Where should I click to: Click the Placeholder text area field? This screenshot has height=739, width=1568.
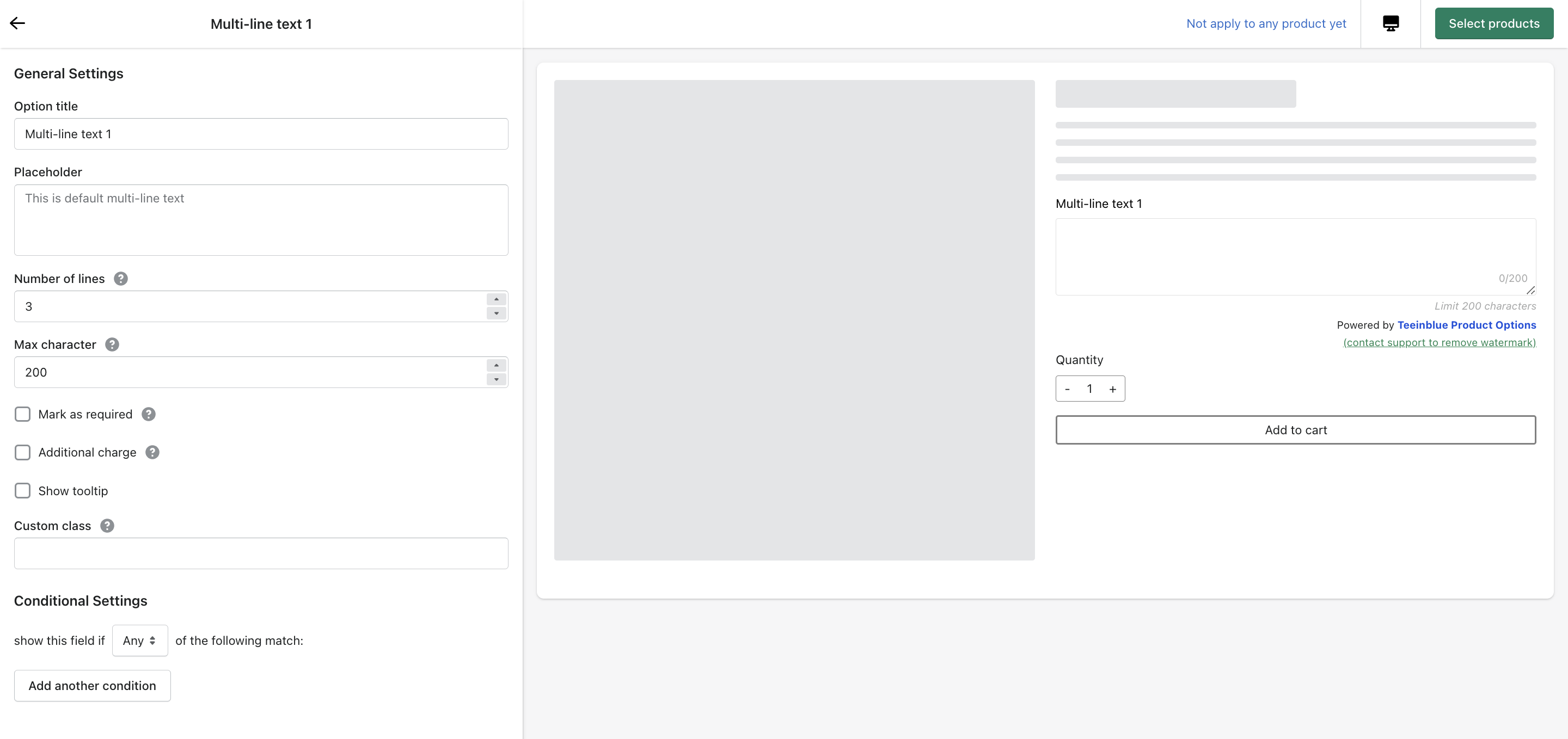coord(261,219)
